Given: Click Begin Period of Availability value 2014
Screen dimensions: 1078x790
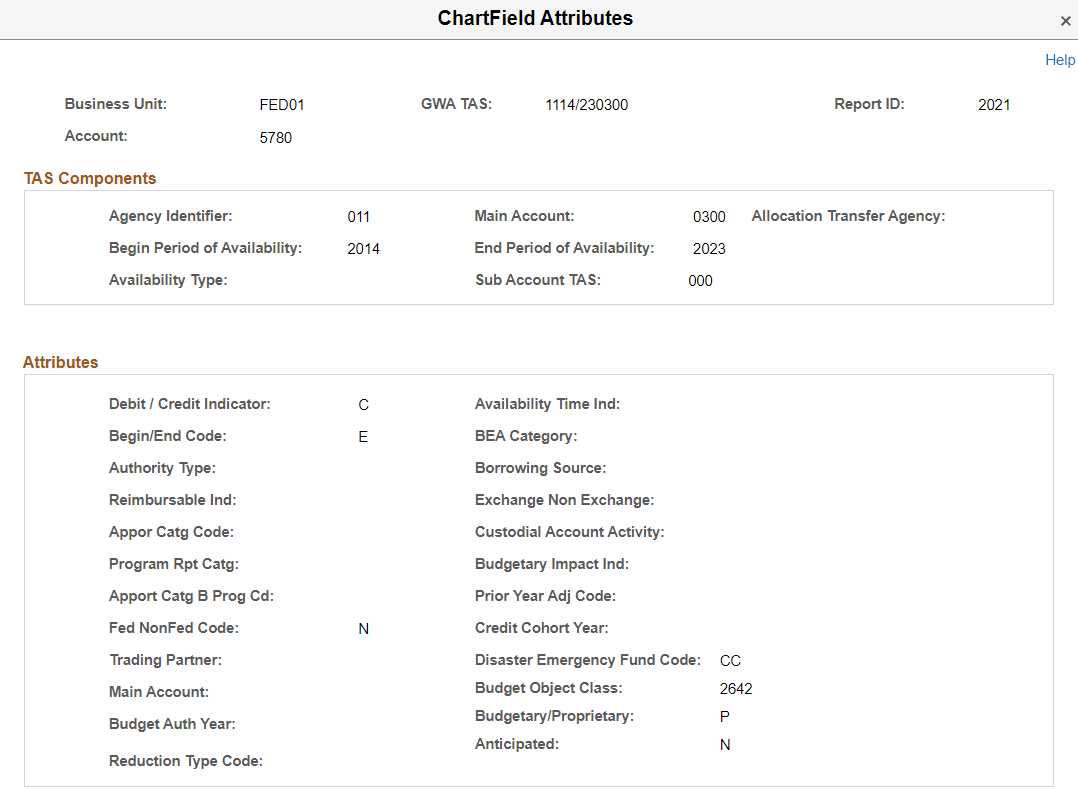Looking at the screenshot, I should click(x=363, y=248).
